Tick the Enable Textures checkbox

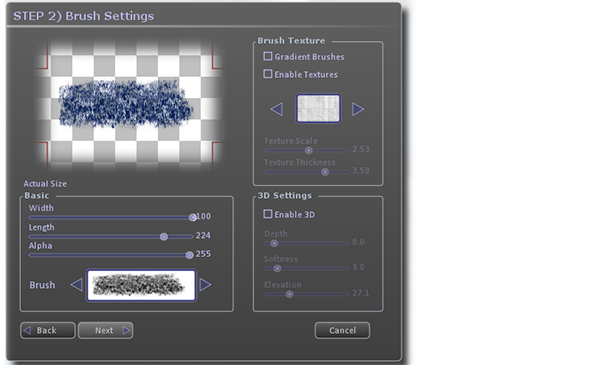coord(268,73)
